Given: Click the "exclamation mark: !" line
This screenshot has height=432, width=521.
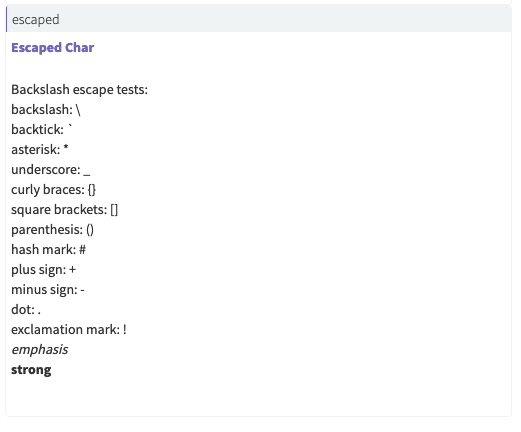Looking at the screenshot, I should click(69, 330).
